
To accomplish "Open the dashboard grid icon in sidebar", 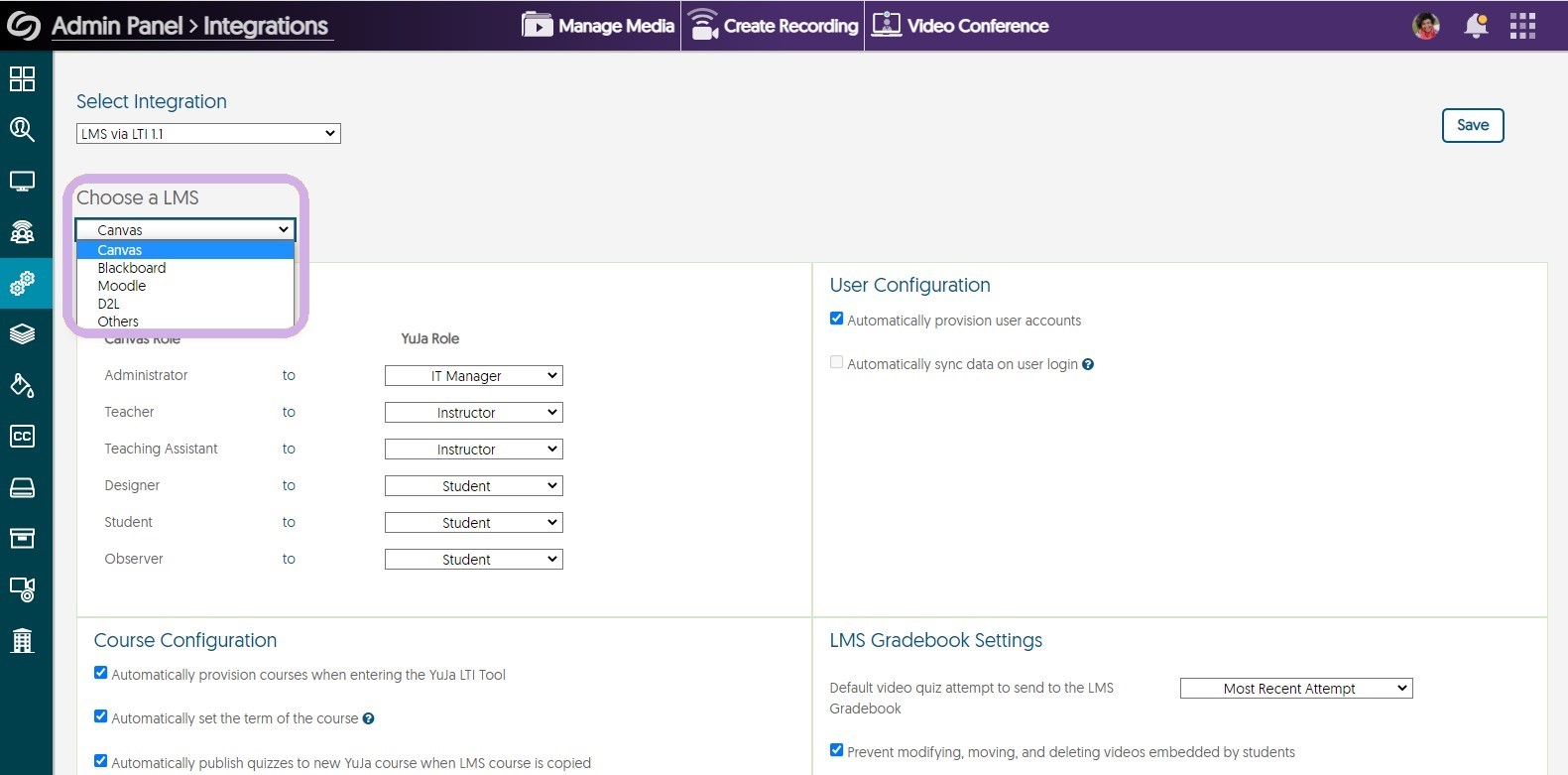I will tap(22, 78).
